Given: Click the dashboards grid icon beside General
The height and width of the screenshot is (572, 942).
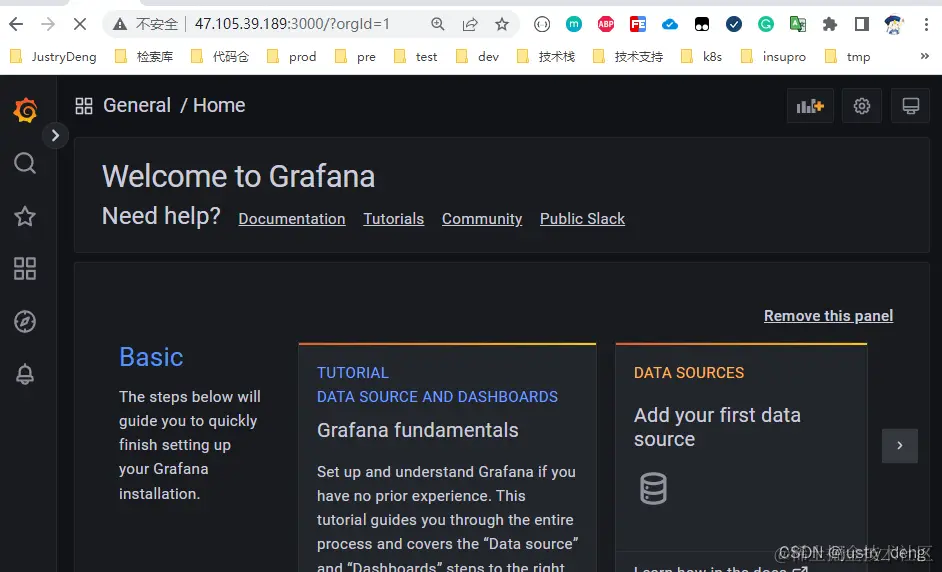Looking at the screenshot, I should [x=84, y=106].
